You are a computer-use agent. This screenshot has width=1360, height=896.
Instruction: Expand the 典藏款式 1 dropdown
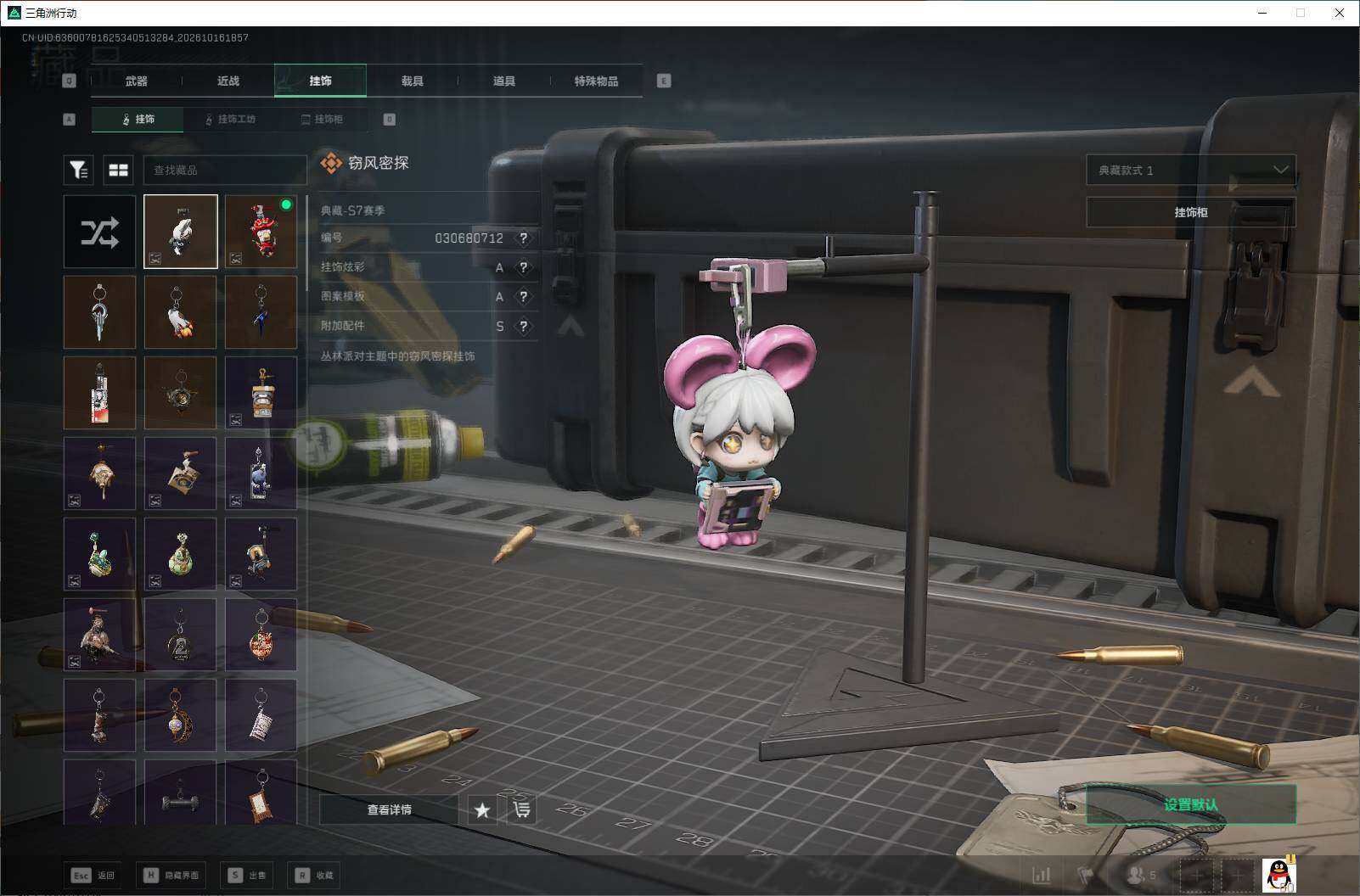1191,170
